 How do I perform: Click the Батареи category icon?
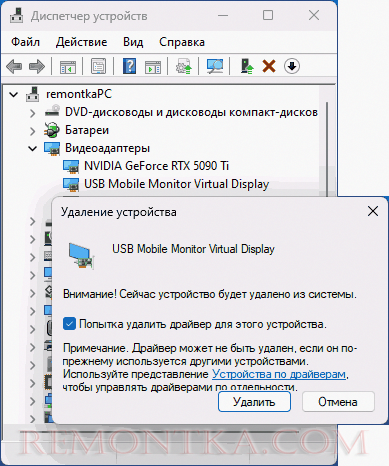click(x=52, y=130)
